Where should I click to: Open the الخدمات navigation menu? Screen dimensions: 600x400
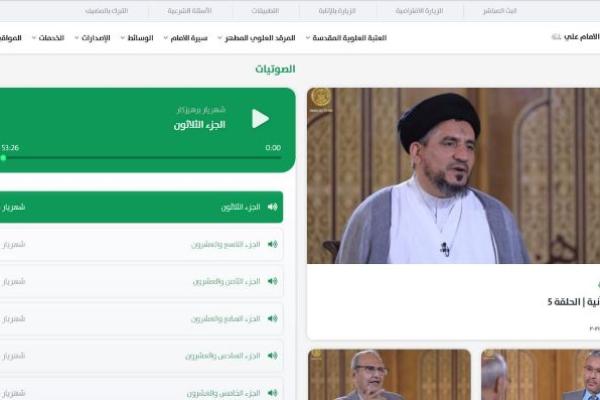pyautogui.click(x=48, y=38)
